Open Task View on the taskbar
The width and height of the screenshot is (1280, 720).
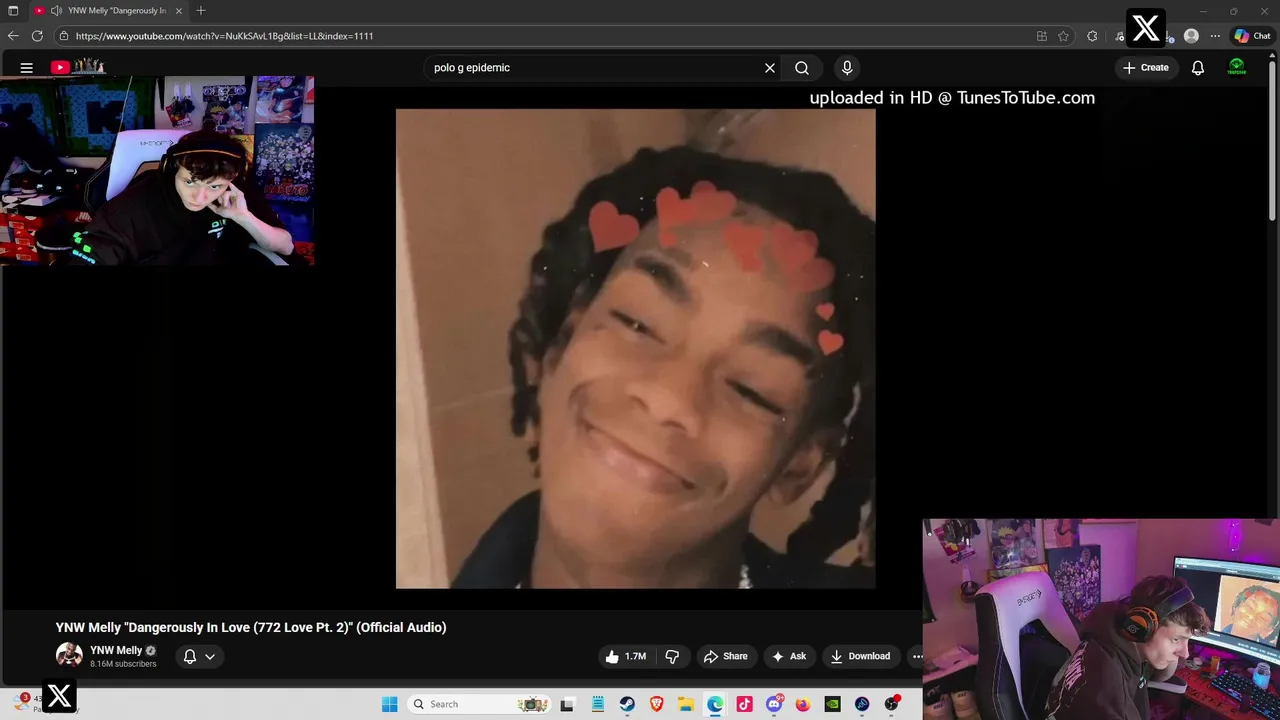click(x=568, y=704)
